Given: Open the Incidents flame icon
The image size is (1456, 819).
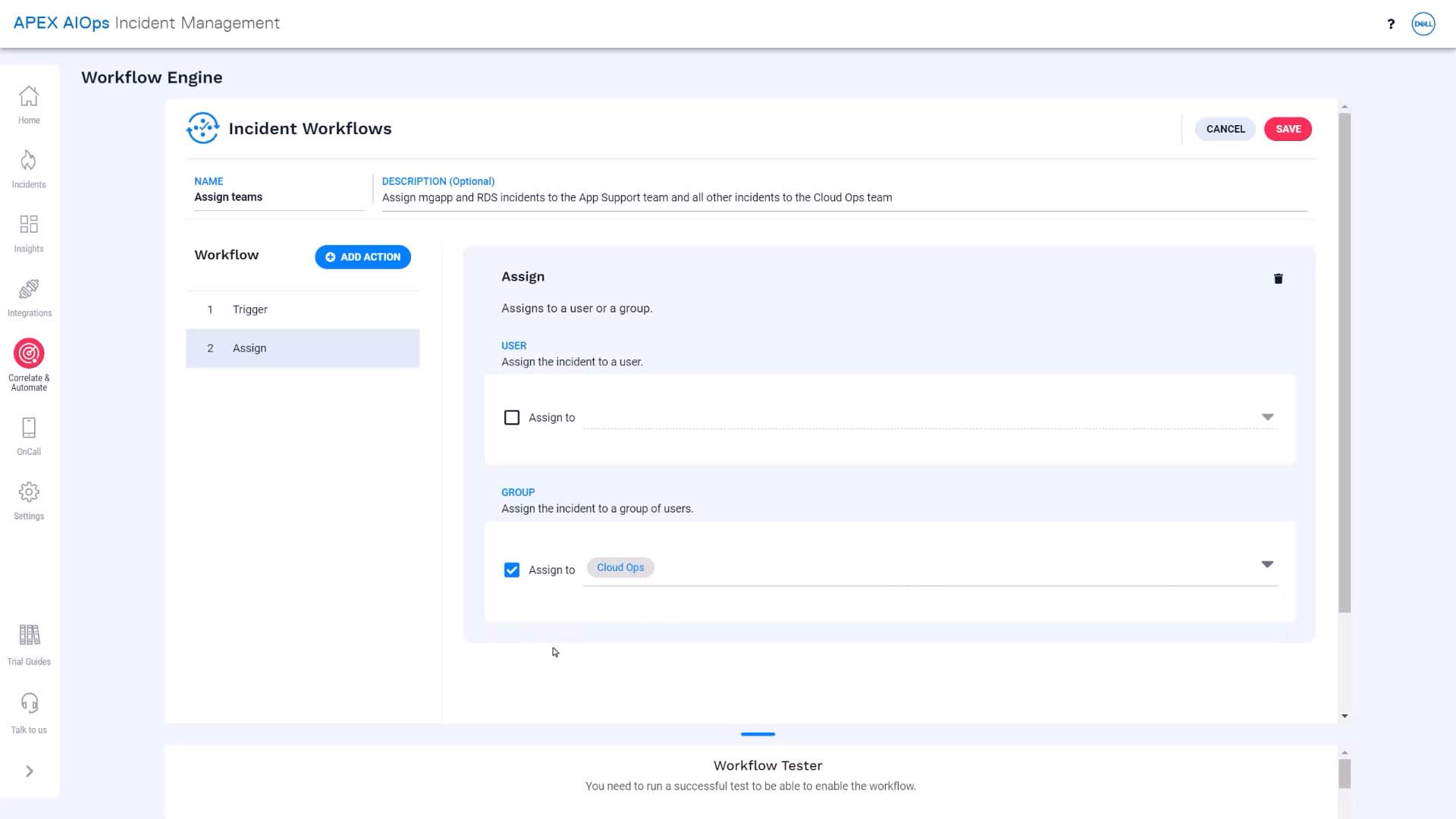Looking at the screenshot, I should [x=29, y=160].
